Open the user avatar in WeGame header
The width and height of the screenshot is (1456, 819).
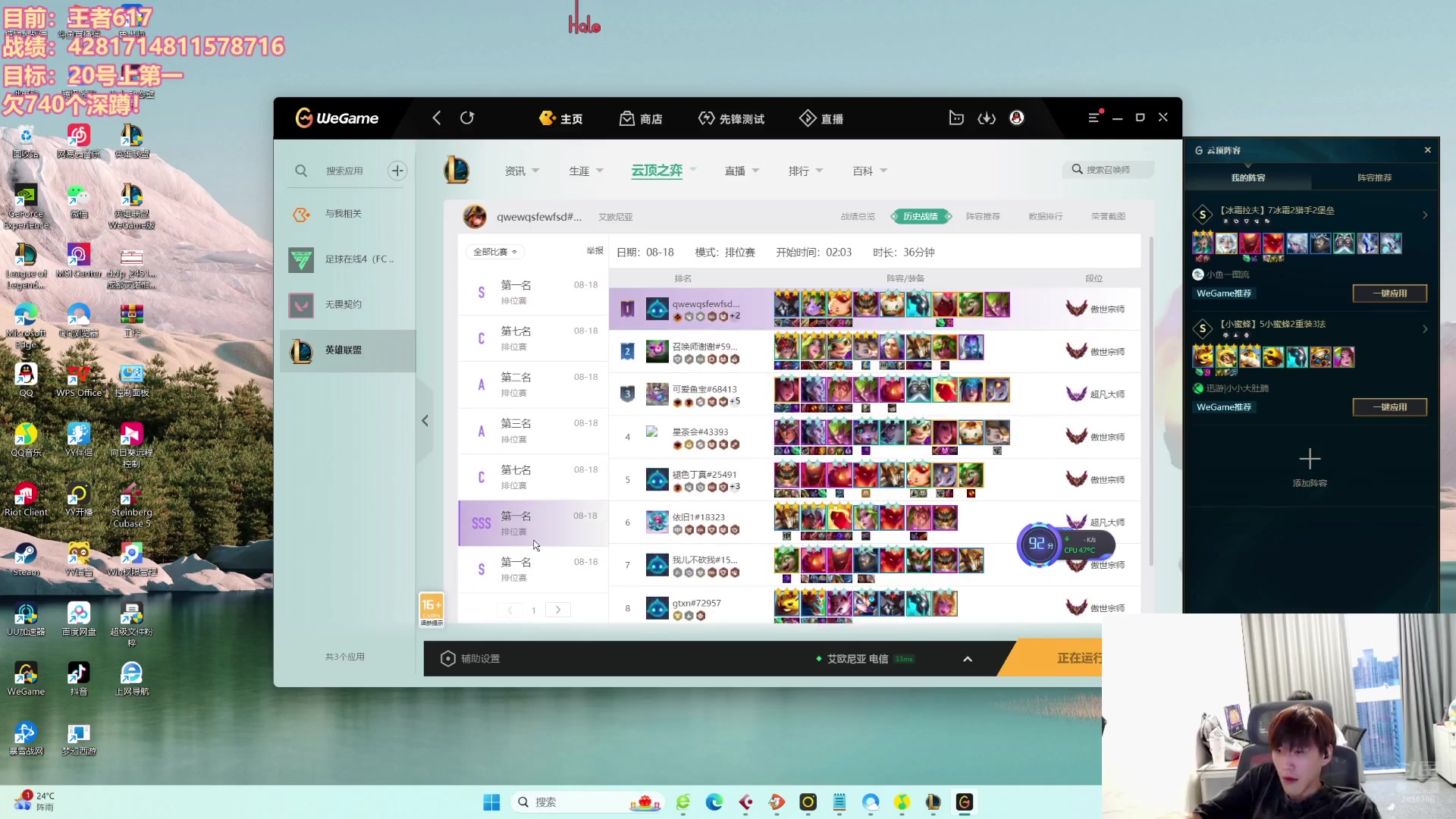coord(1017,118)
